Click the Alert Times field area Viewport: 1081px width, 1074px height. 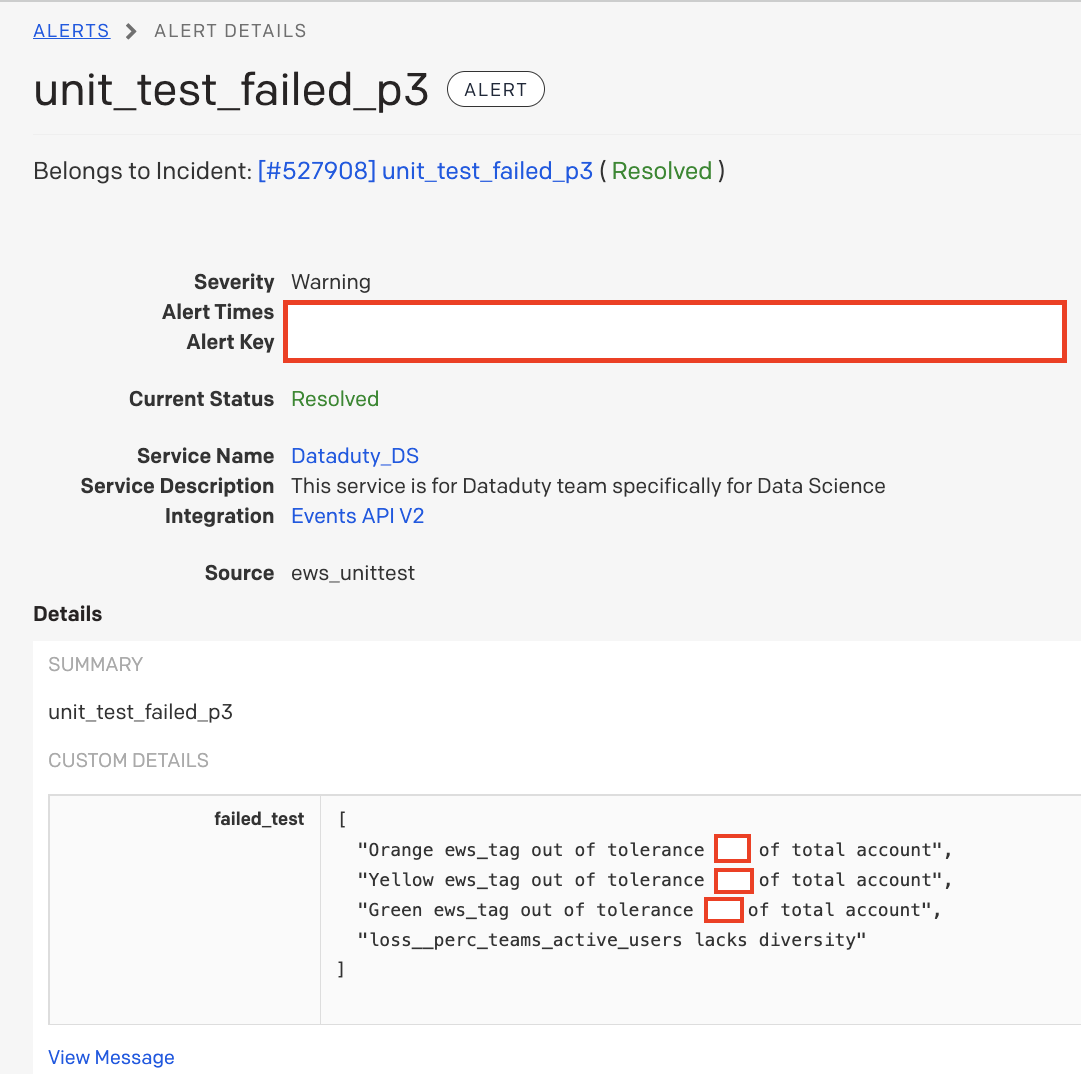pyautogui.click(x=675, y=315)
